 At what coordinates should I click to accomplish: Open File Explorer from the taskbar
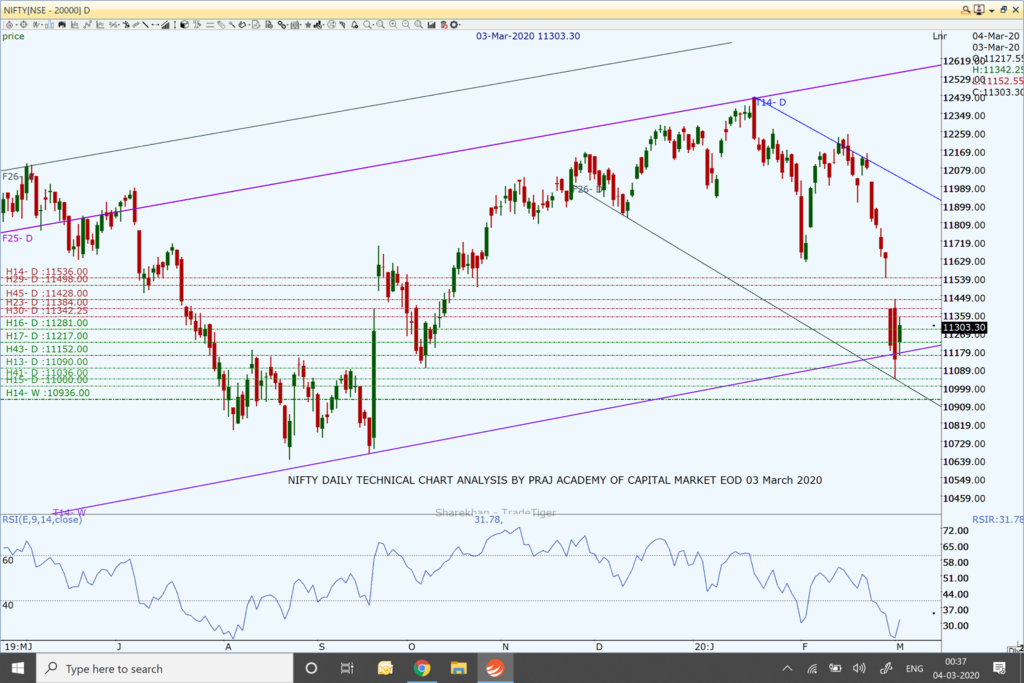click(458, 668)
